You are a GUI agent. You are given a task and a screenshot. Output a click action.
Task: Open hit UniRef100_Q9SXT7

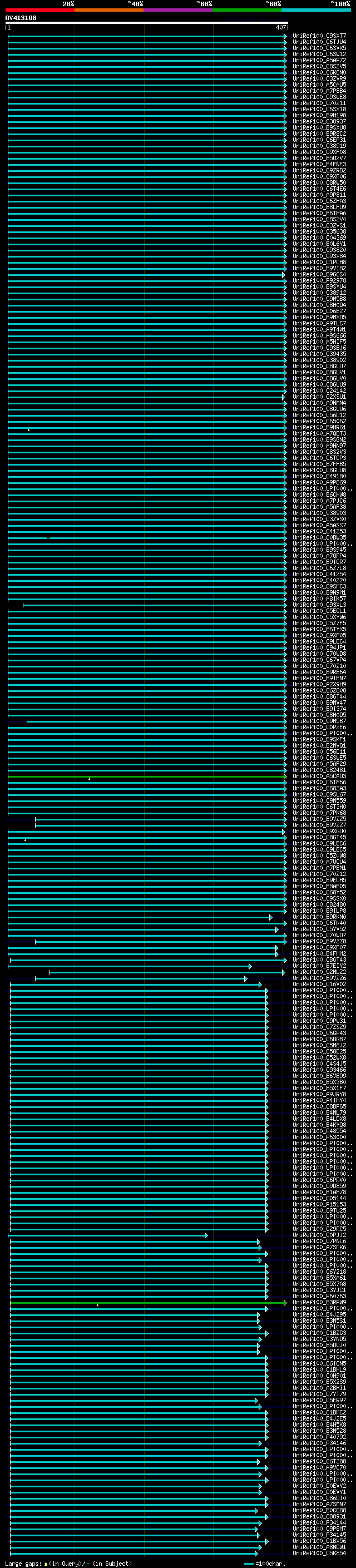[x=319, y=36]
